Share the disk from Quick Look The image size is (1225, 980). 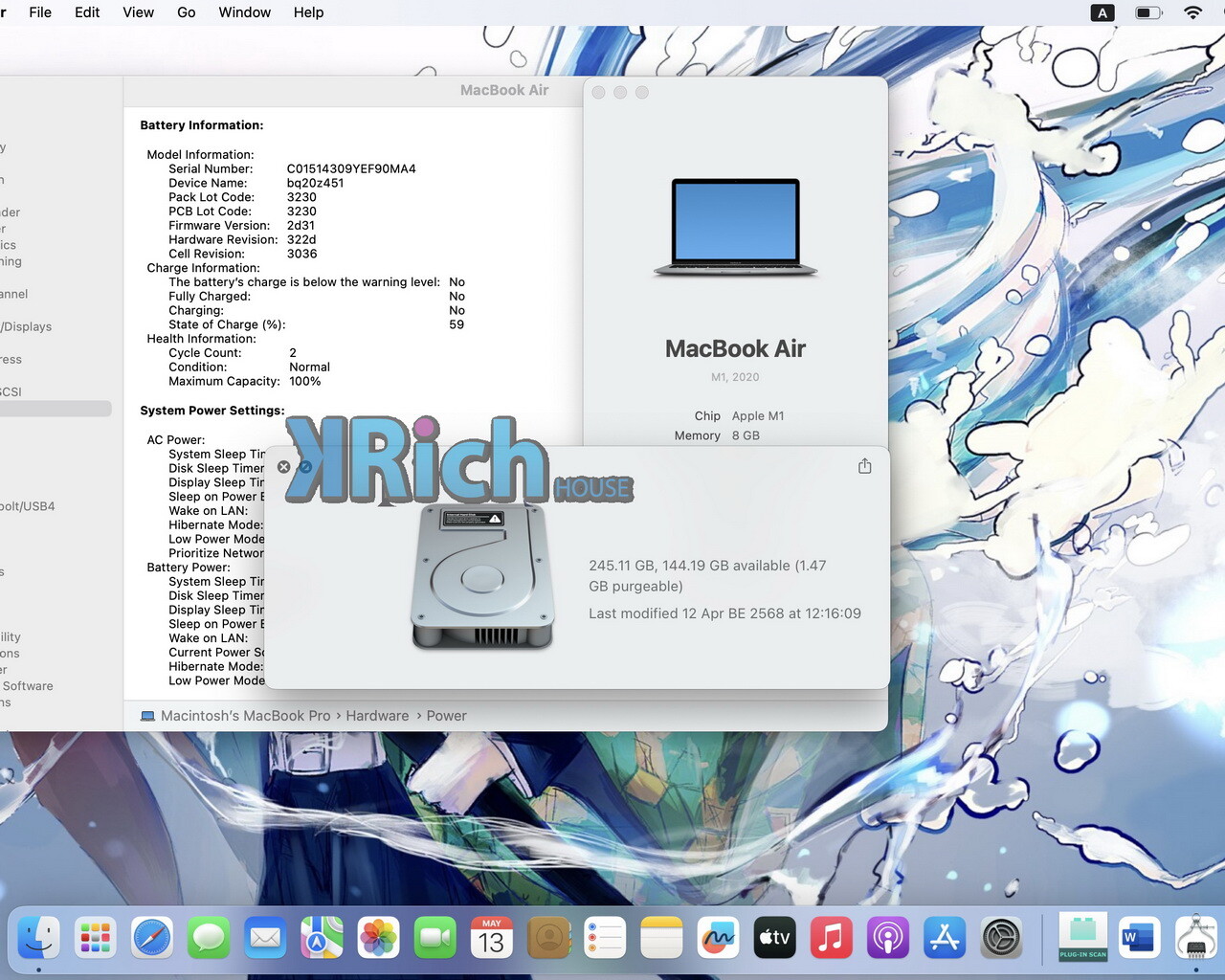(865, 466)
